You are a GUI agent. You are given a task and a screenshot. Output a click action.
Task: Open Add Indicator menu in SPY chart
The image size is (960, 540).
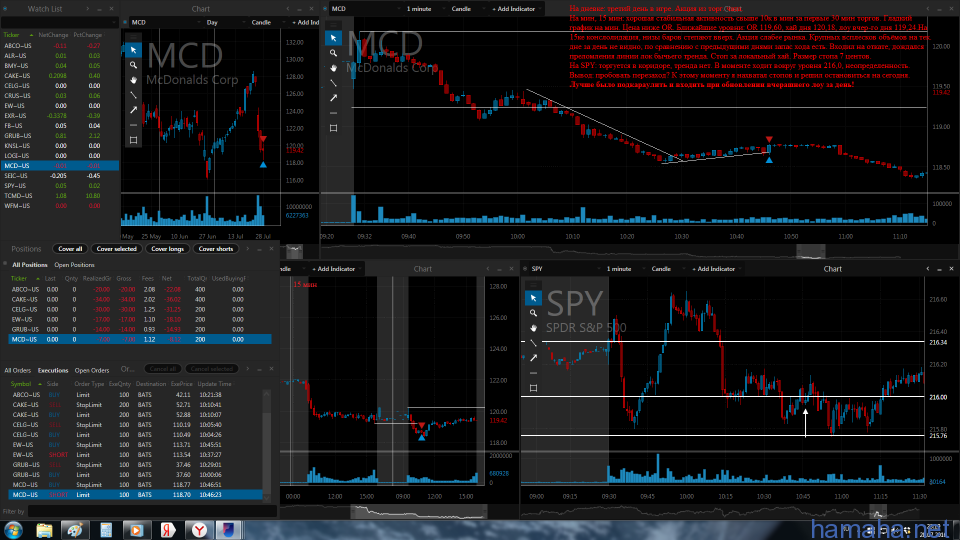tap(714, 269)
